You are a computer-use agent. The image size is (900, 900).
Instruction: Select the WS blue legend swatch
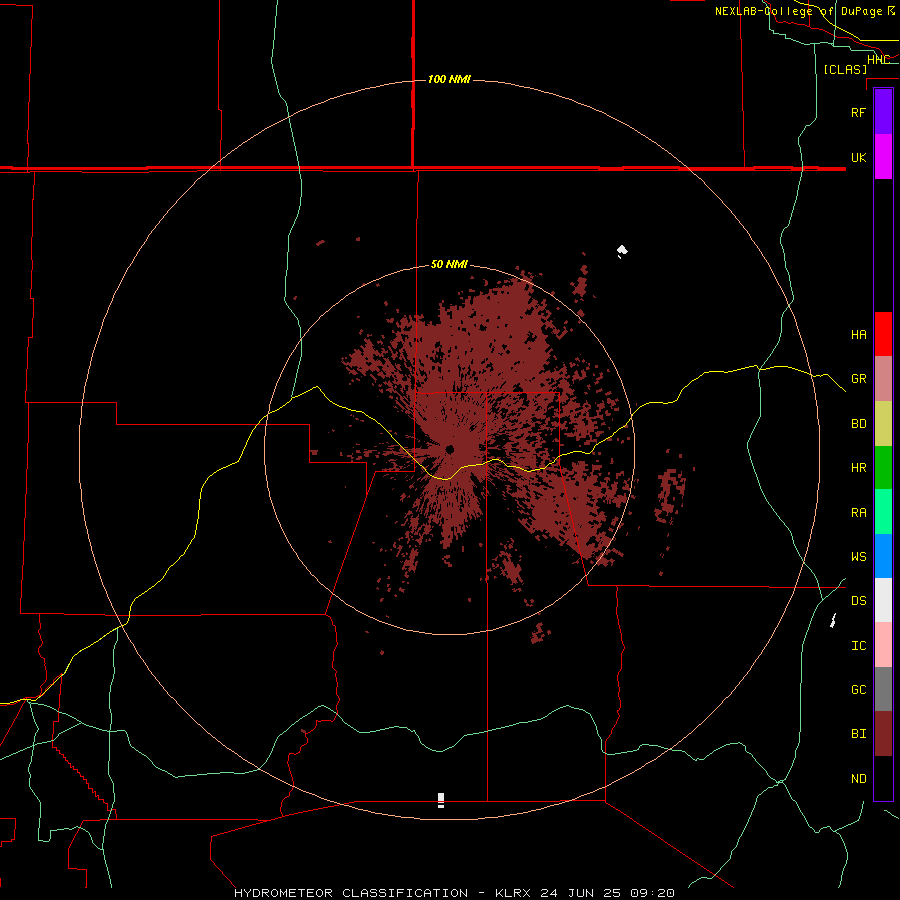click(883, 556)
